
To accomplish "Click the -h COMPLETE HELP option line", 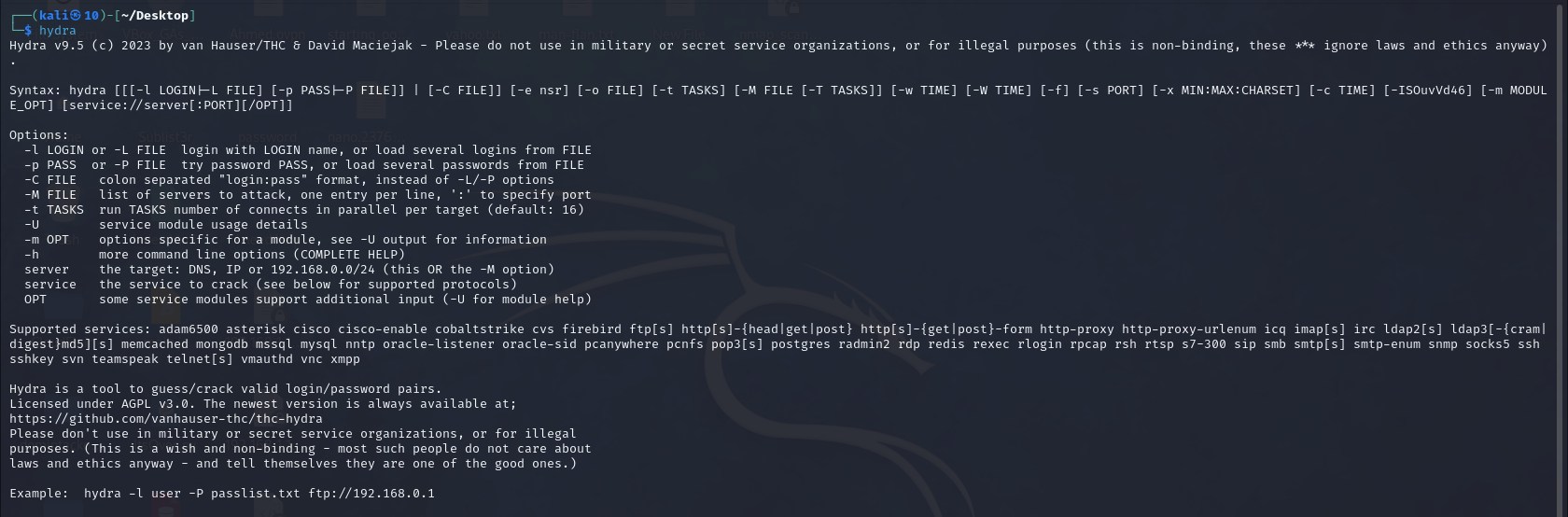I will (x=215, y=255).
